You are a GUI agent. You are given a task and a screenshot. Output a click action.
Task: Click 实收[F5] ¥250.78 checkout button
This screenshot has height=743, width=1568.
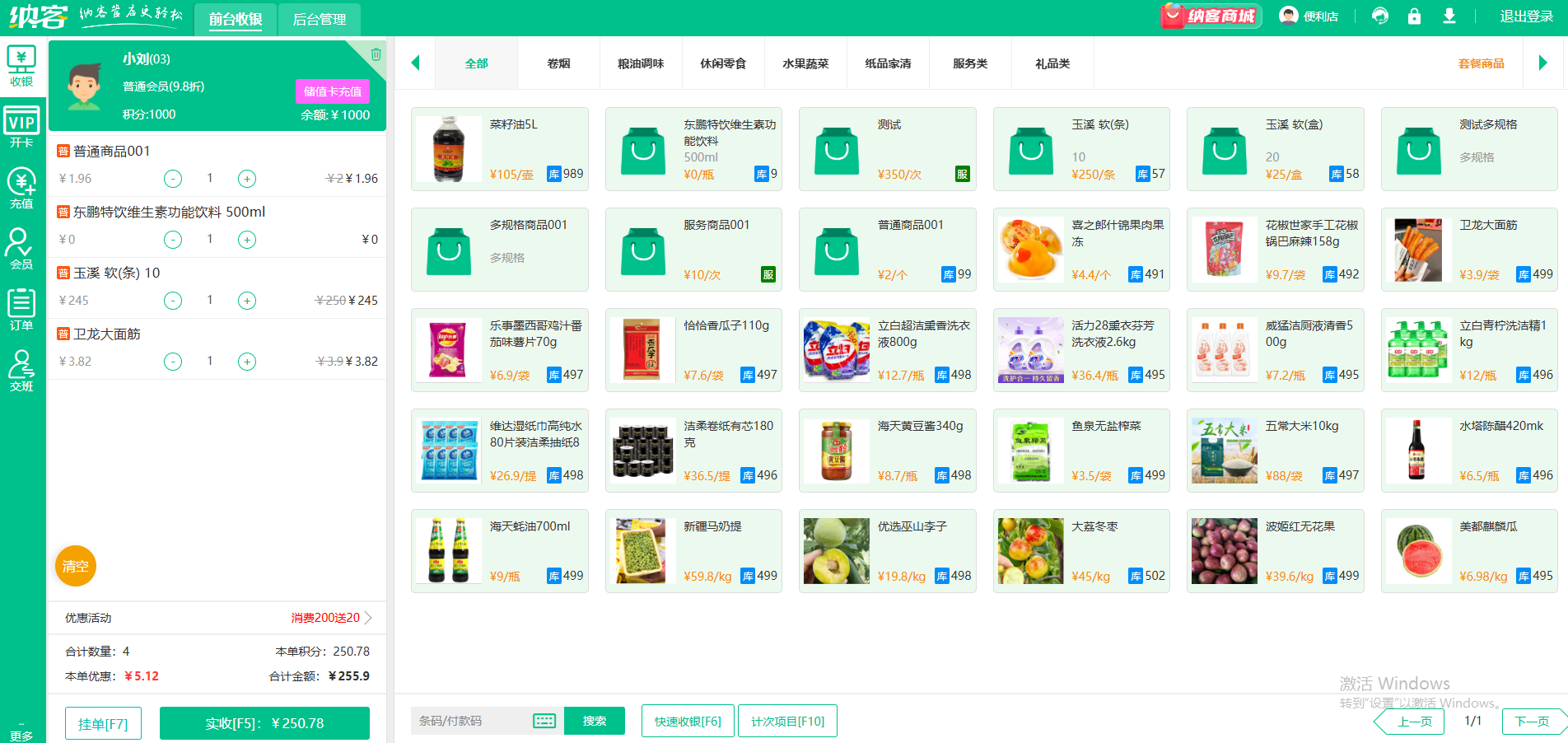pos(264,723)
